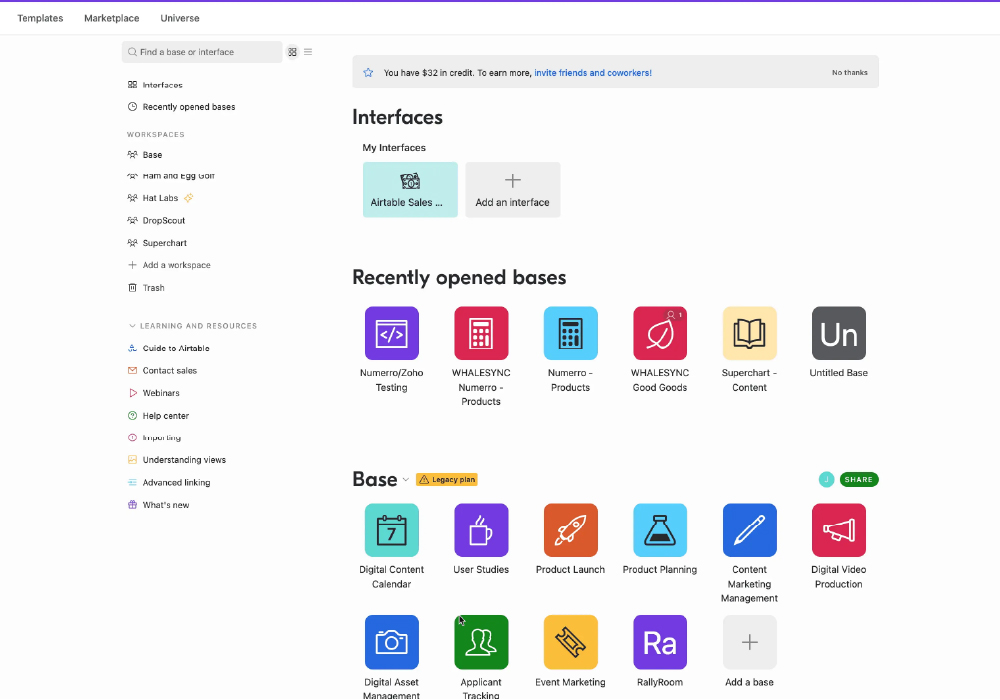Open the WHALESYNC Good Goods leaf base

pyautogui.click(x=660, y=333)
